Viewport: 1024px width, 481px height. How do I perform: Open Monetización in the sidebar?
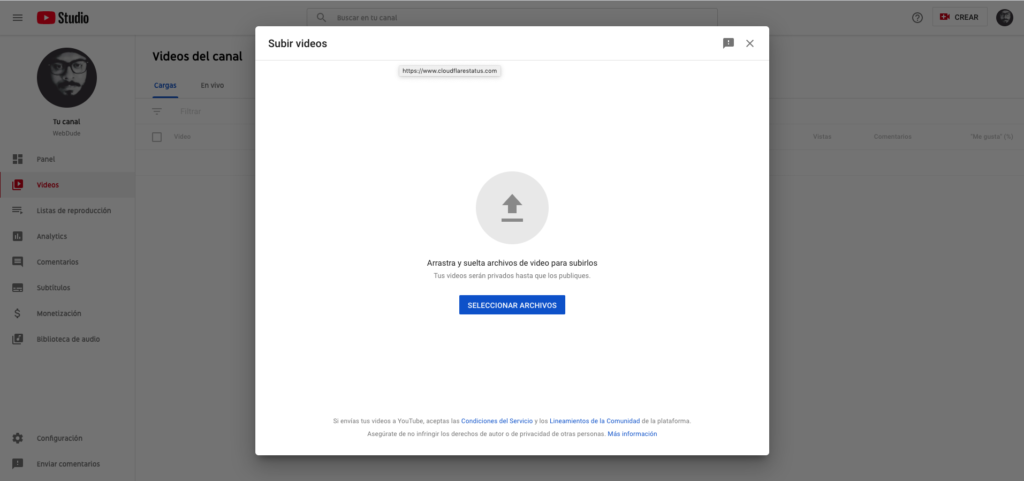tap(58, 313)
